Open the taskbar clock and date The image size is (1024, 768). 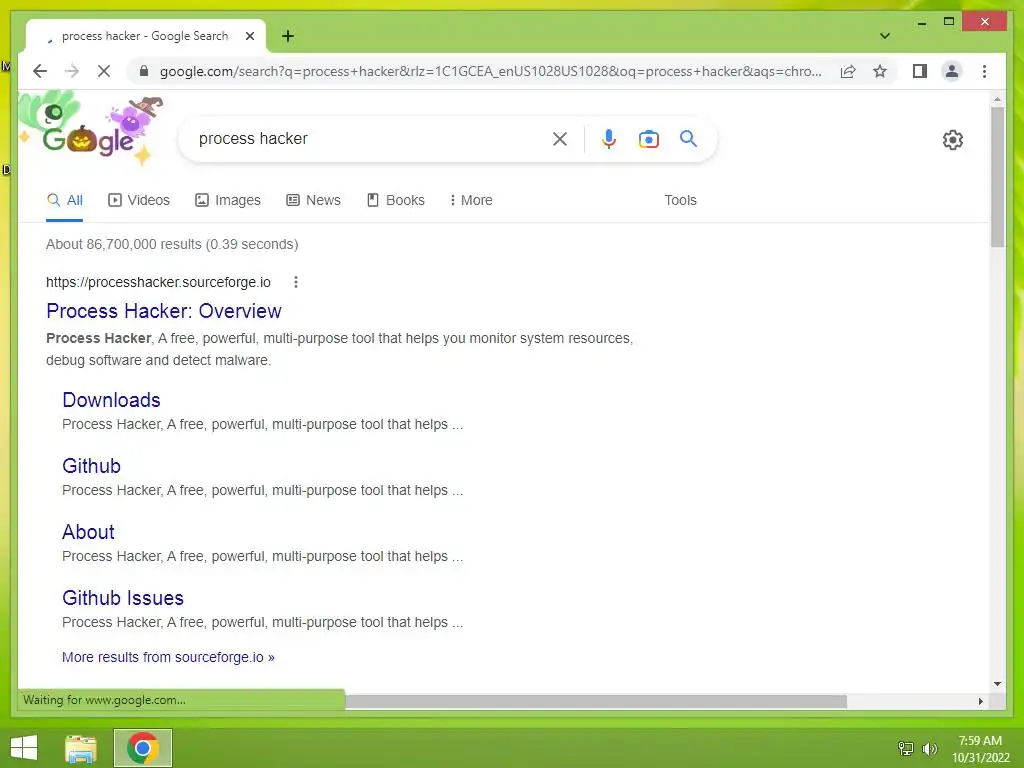coord(980,749)
